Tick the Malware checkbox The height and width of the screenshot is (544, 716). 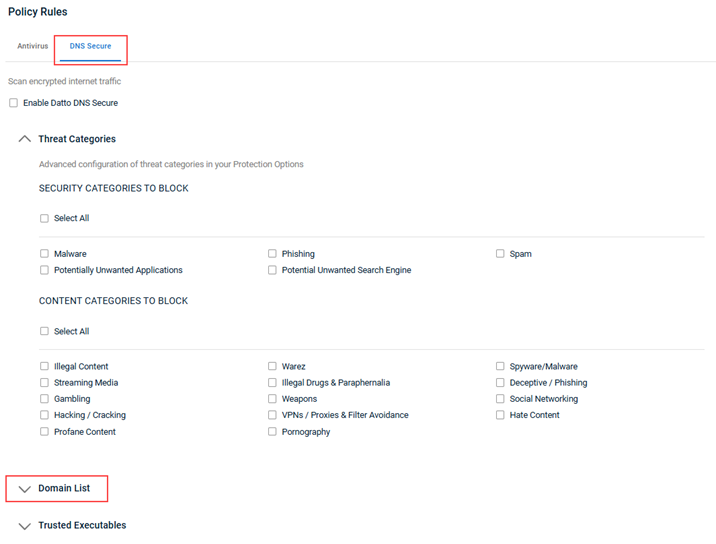point(44,254)
